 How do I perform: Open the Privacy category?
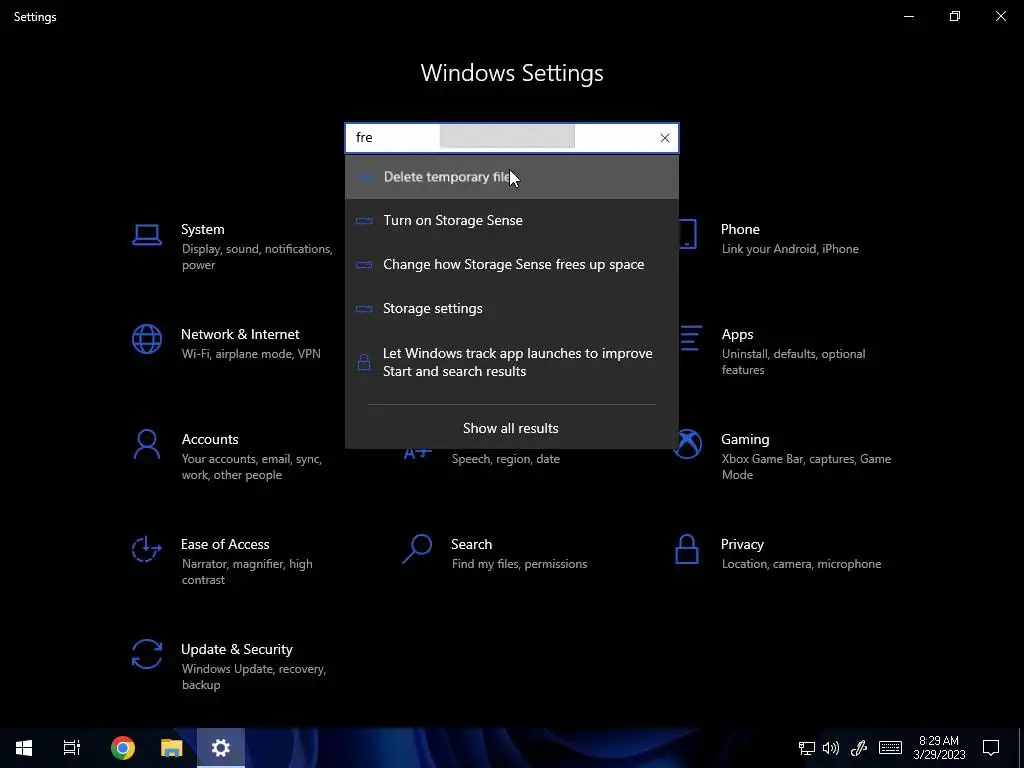[x=742, y=545]
